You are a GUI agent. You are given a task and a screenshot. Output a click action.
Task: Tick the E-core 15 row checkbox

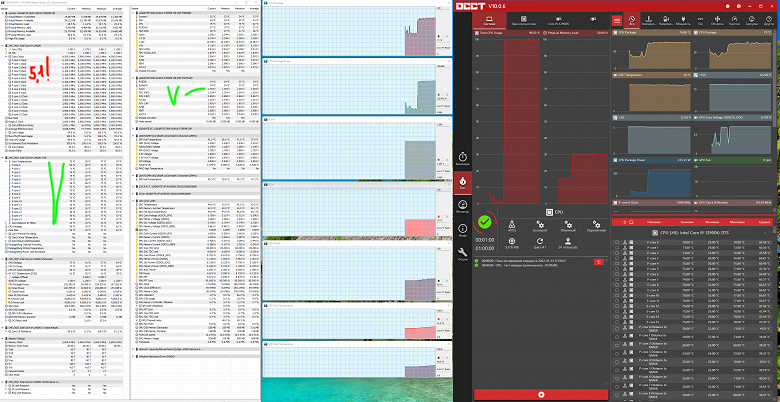click(617, 322)
